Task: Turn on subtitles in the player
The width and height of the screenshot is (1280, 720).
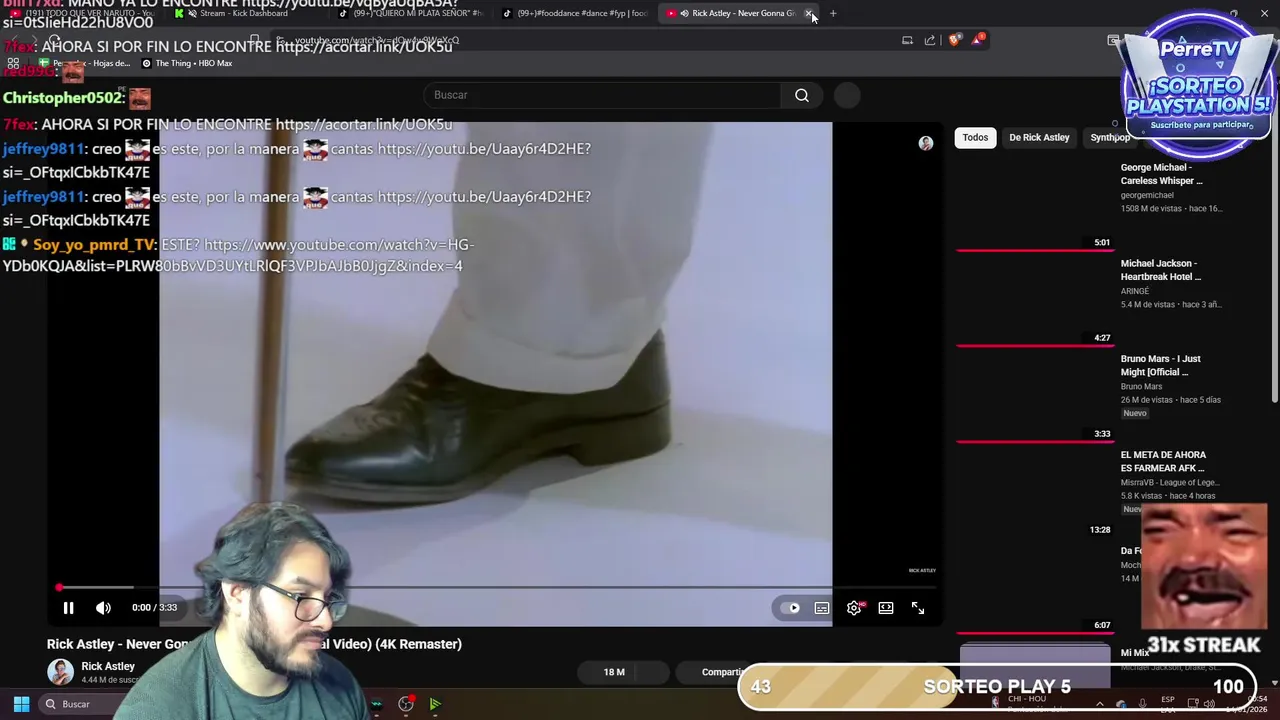Action: [x=822, y=608]
